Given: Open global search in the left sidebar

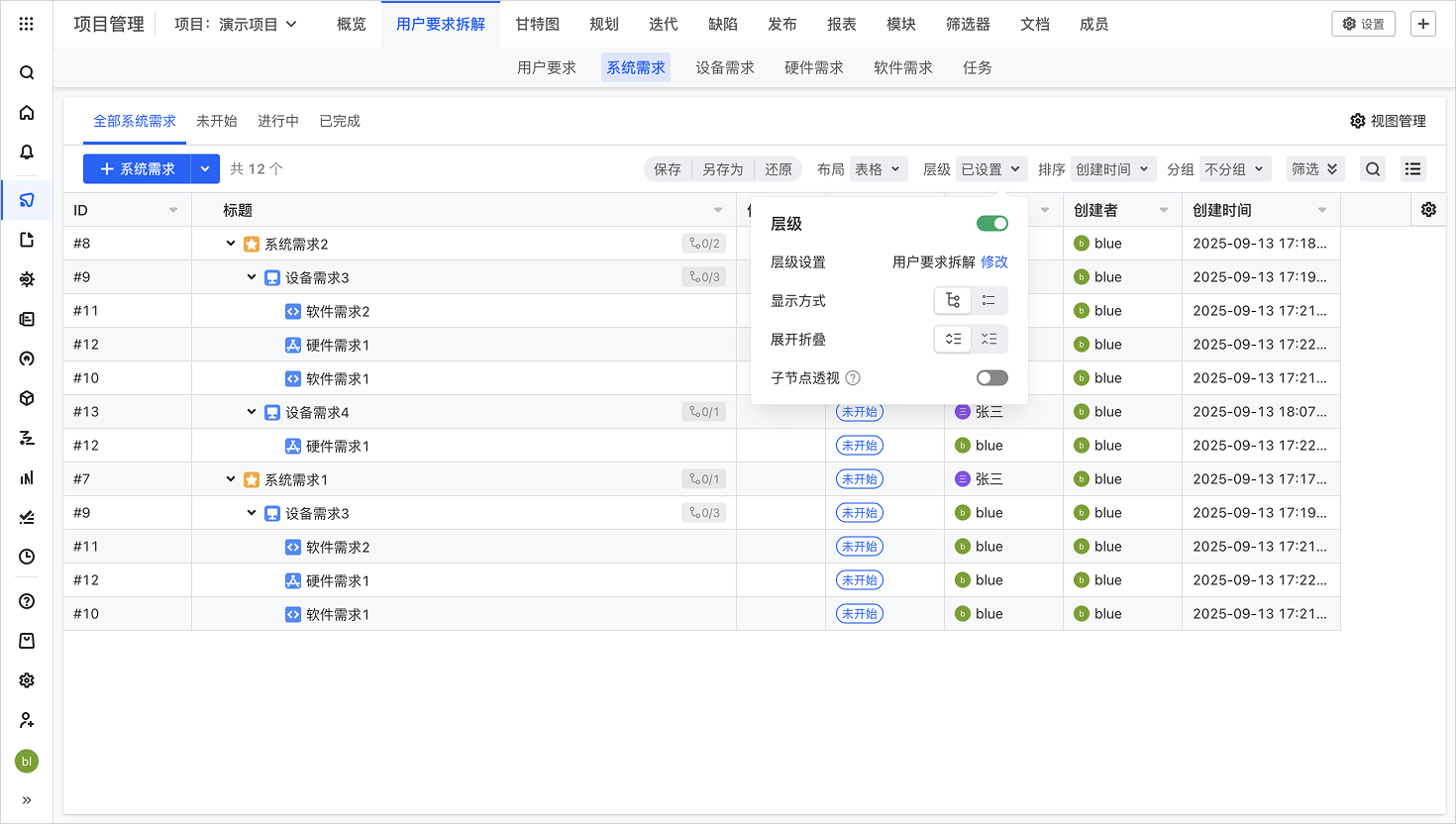Looking at the screenshot, I should (26, 71).
